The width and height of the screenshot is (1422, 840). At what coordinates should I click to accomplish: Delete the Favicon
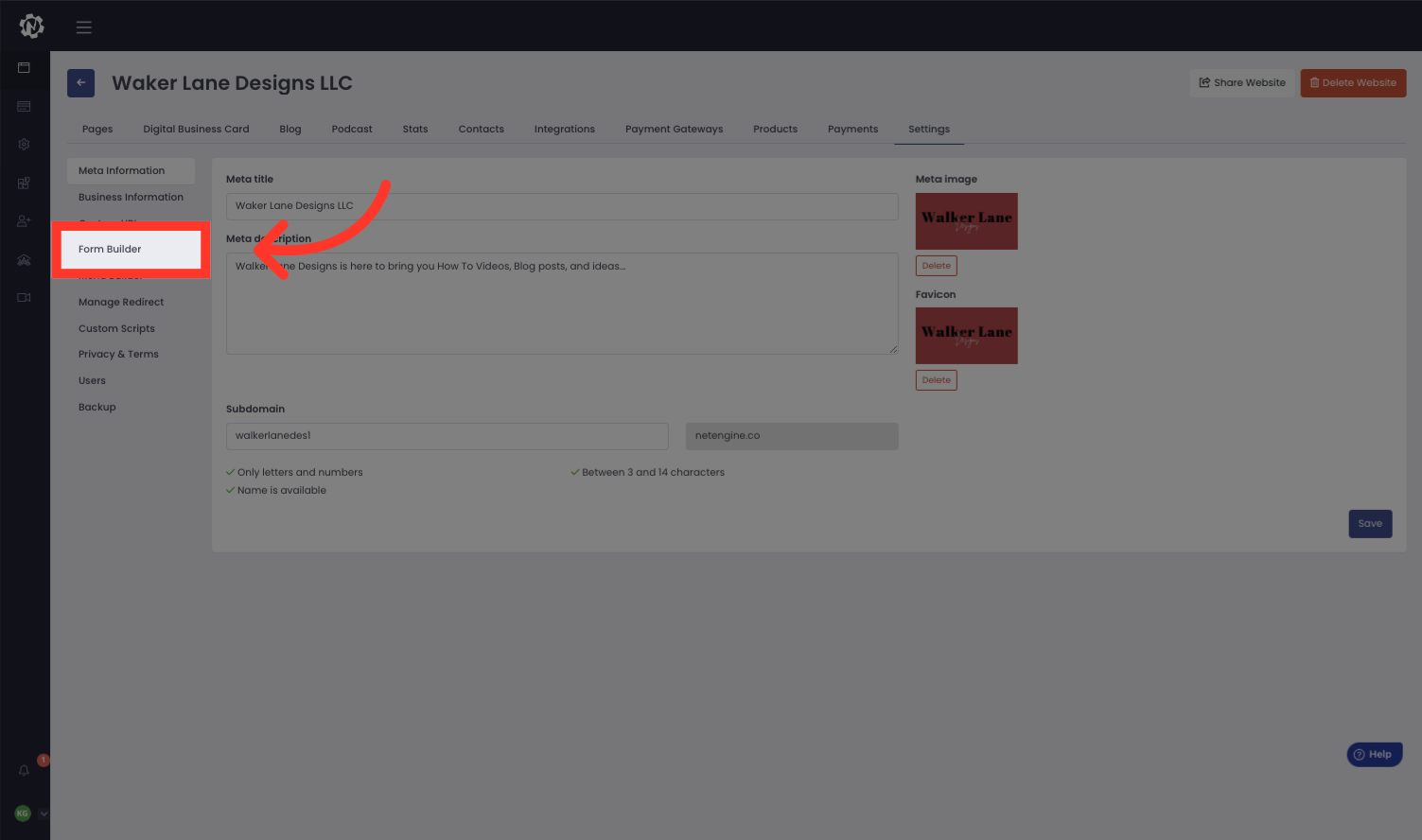[937, 380]
